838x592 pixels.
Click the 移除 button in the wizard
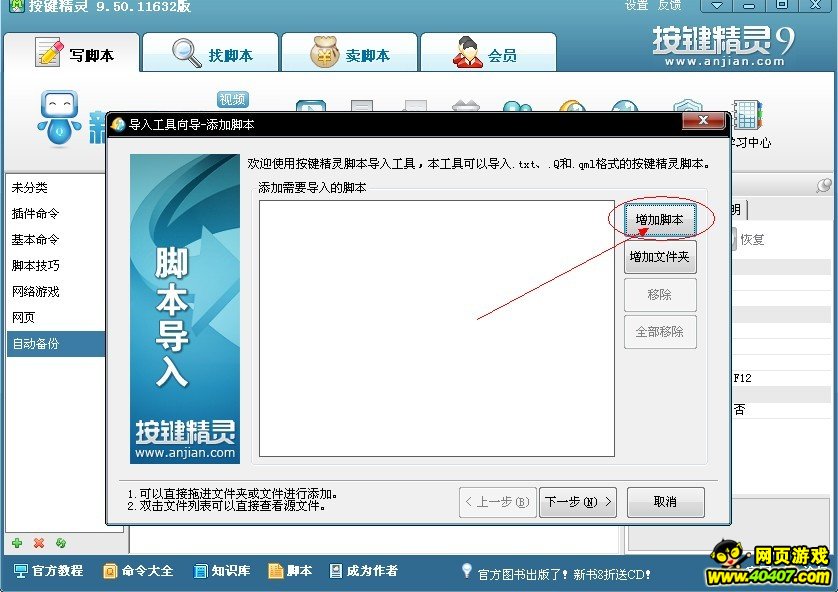click(x=660, y=294)
